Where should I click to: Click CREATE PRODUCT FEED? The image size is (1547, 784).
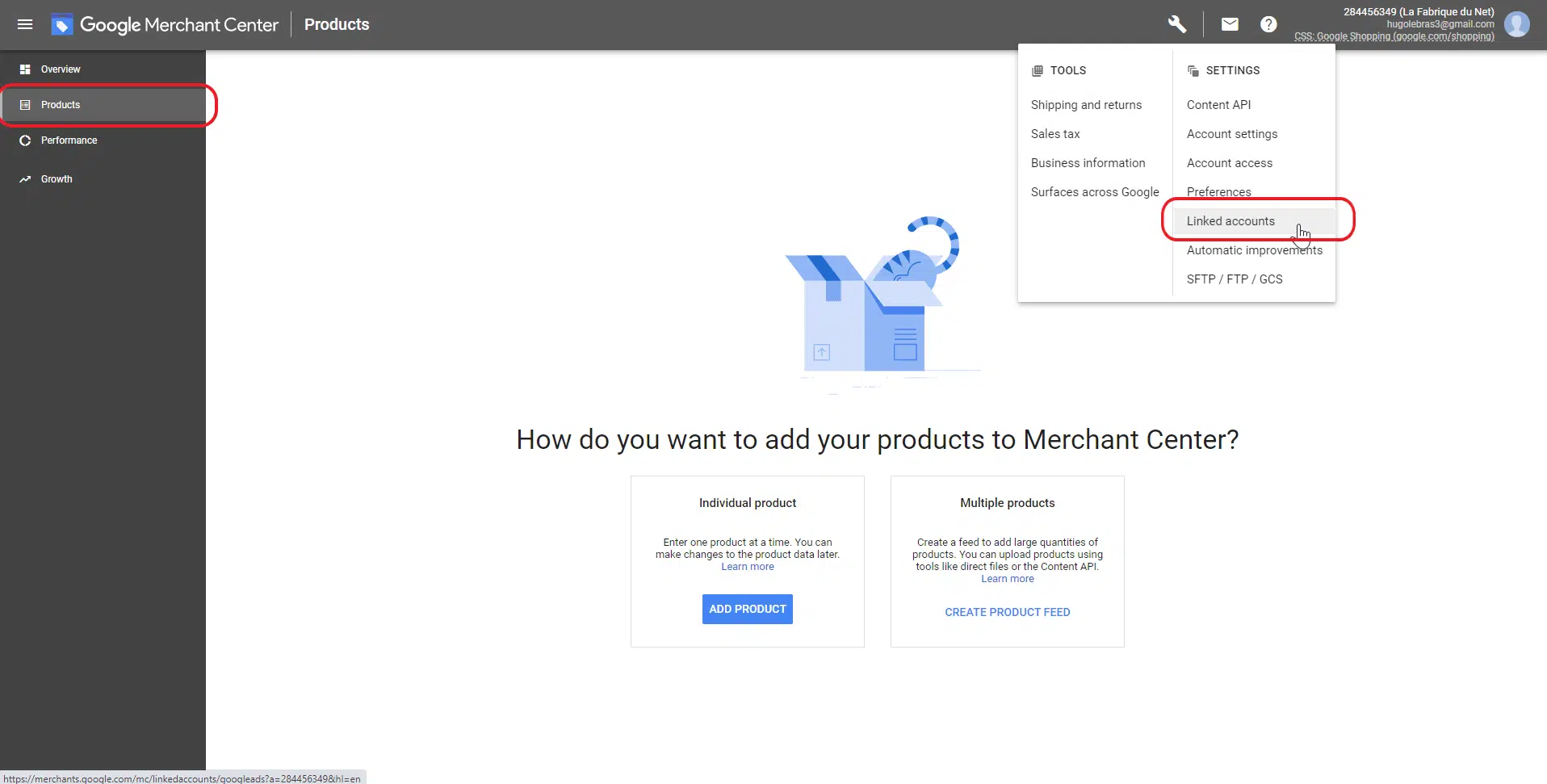pos(1007,612)
